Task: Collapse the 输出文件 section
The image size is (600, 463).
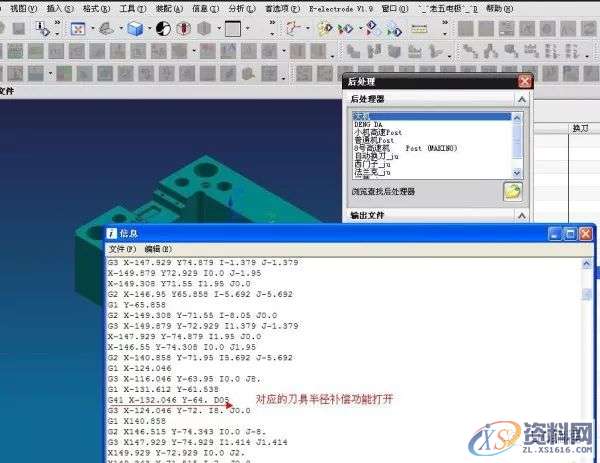Action: (521, 215)
